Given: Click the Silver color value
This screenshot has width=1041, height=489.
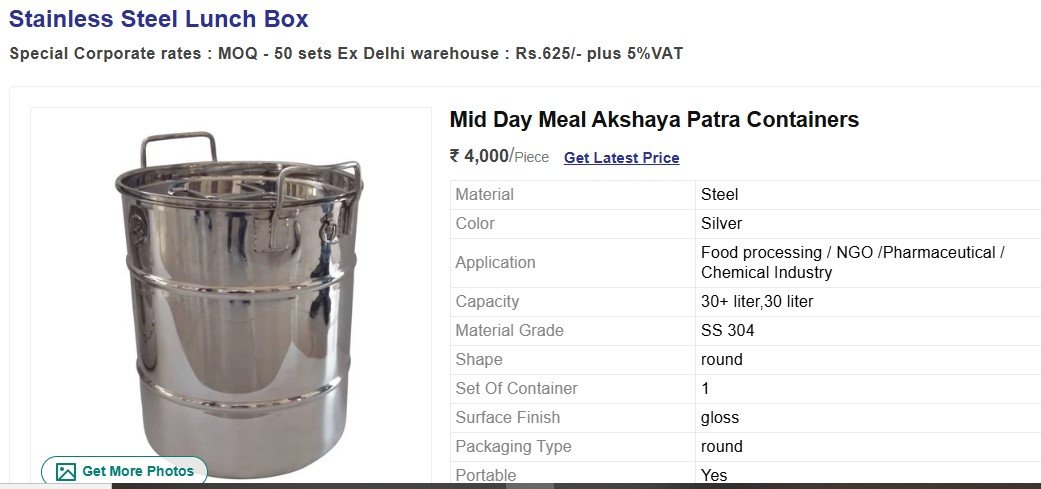Looking at the screenshot, I should pyautogui.click(x=721, y=224).
